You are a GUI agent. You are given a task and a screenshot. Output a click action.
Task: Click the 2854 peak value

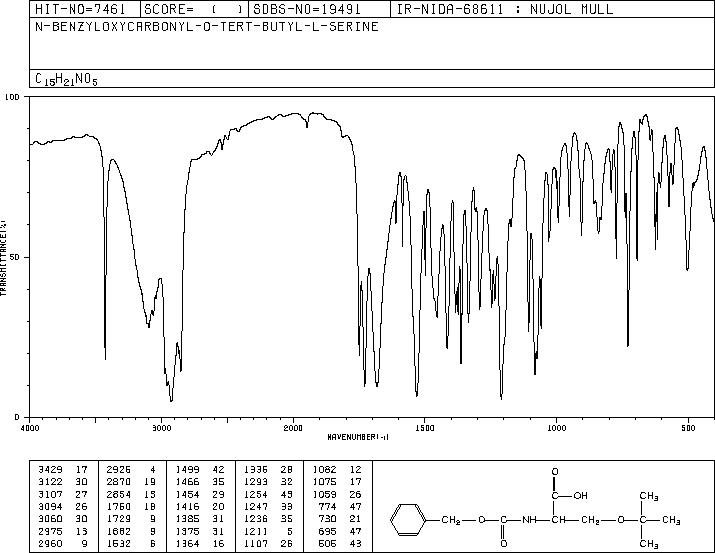119,494
